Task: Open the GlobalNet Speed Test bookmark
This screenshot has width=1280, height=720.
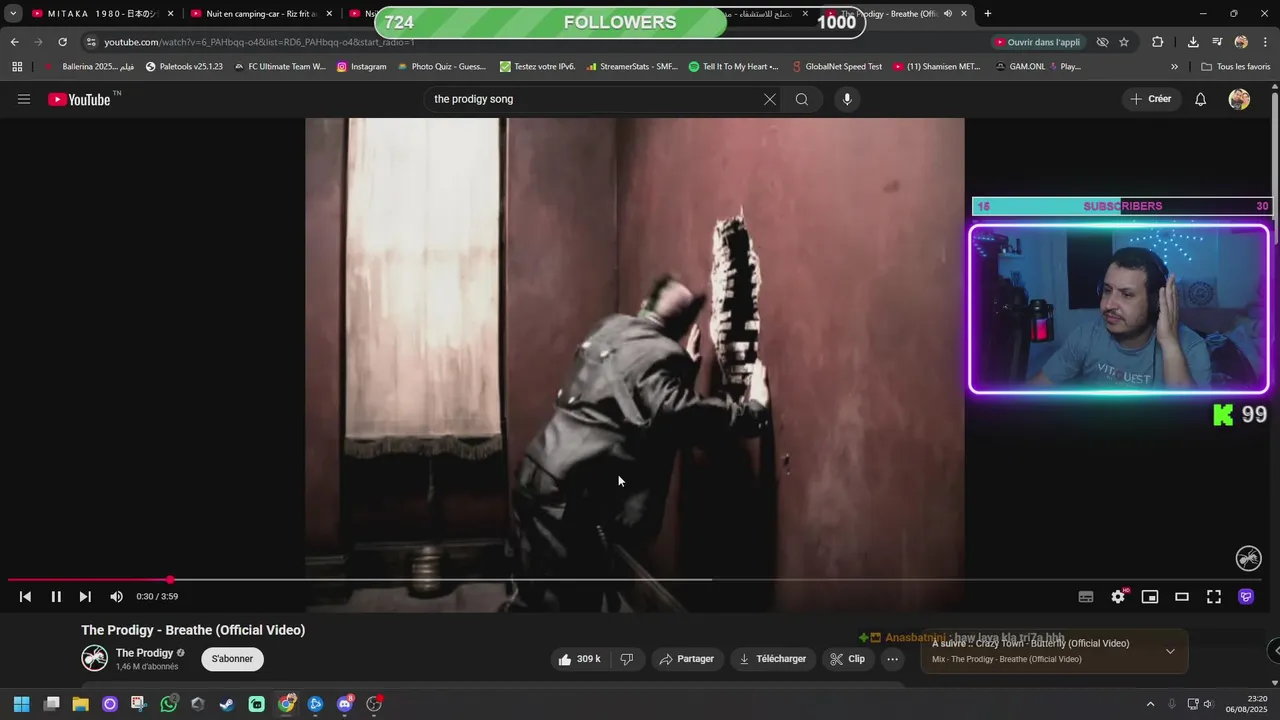Action: [836, 67]
